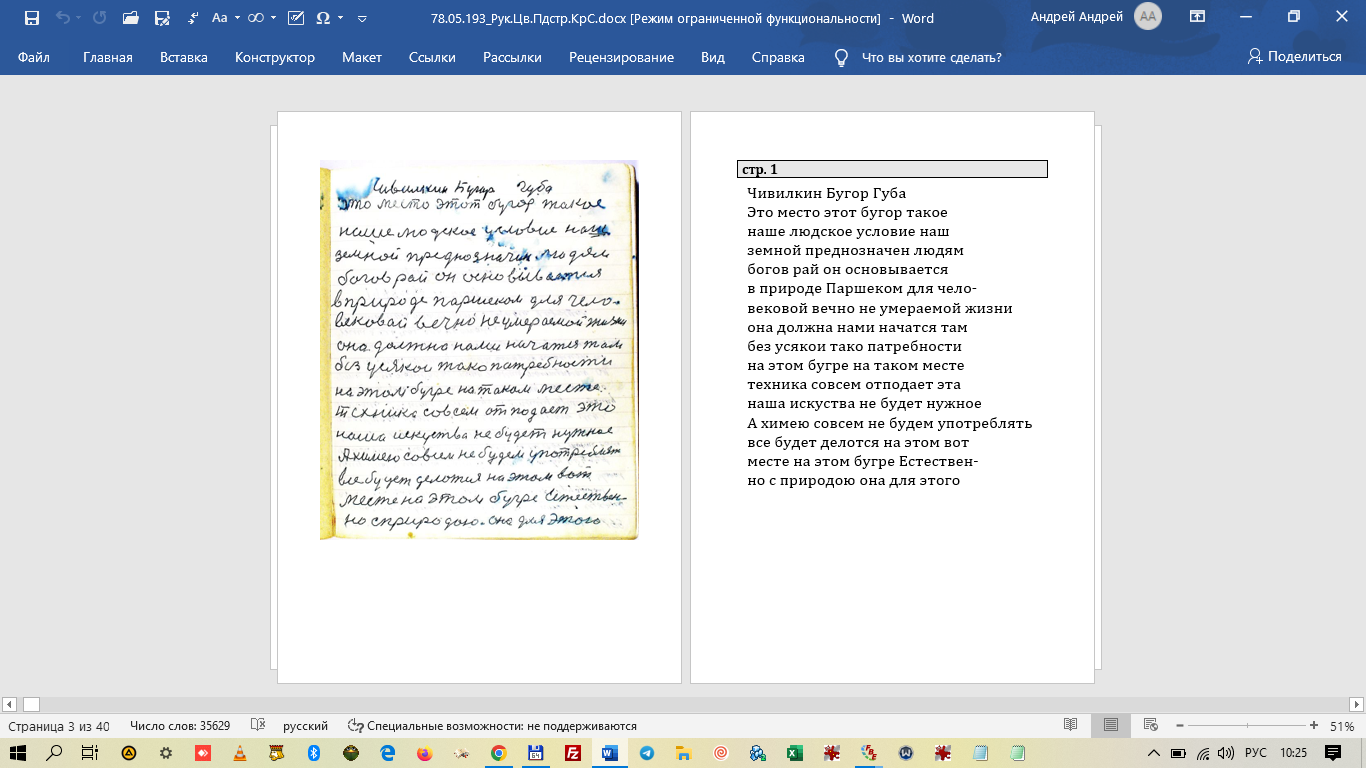Open ribbon display options icon in title bar

(1197, 17)
